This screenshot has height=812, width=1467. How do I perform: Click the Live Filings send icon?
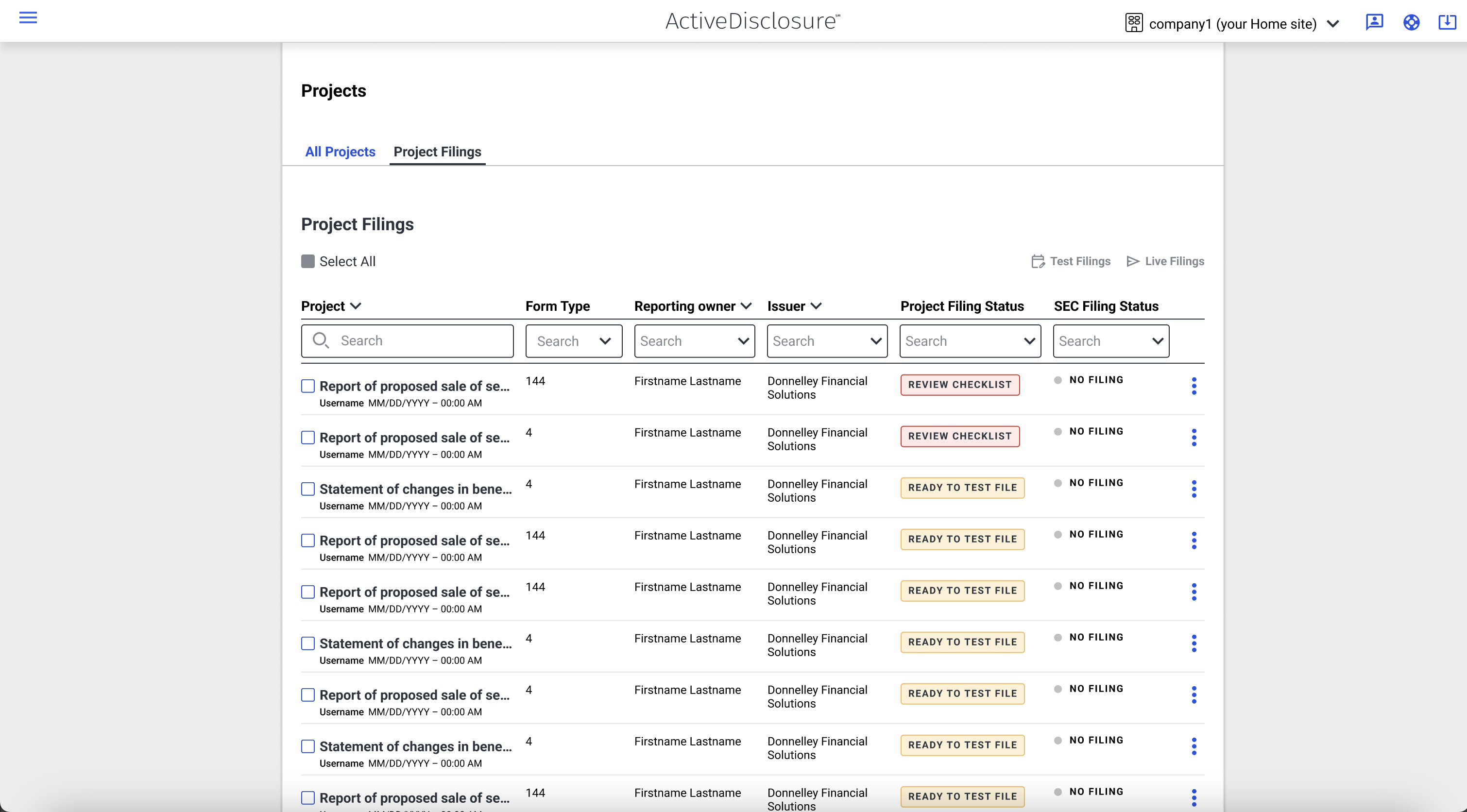[1133, 261]
